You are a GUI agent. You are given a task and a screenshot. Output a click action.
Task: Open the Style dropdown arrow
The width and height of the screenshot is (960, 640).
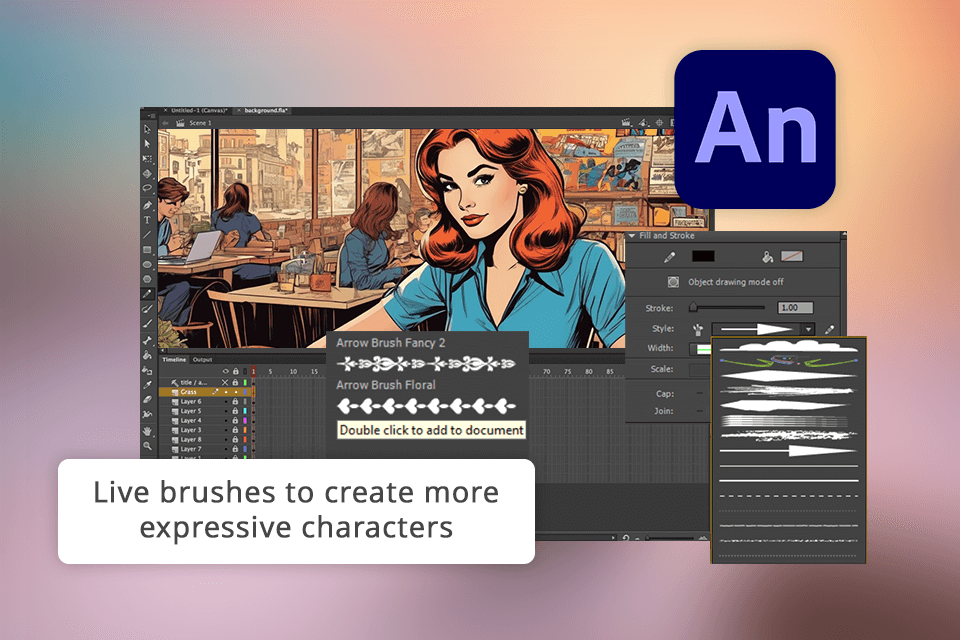coord(808,329)
